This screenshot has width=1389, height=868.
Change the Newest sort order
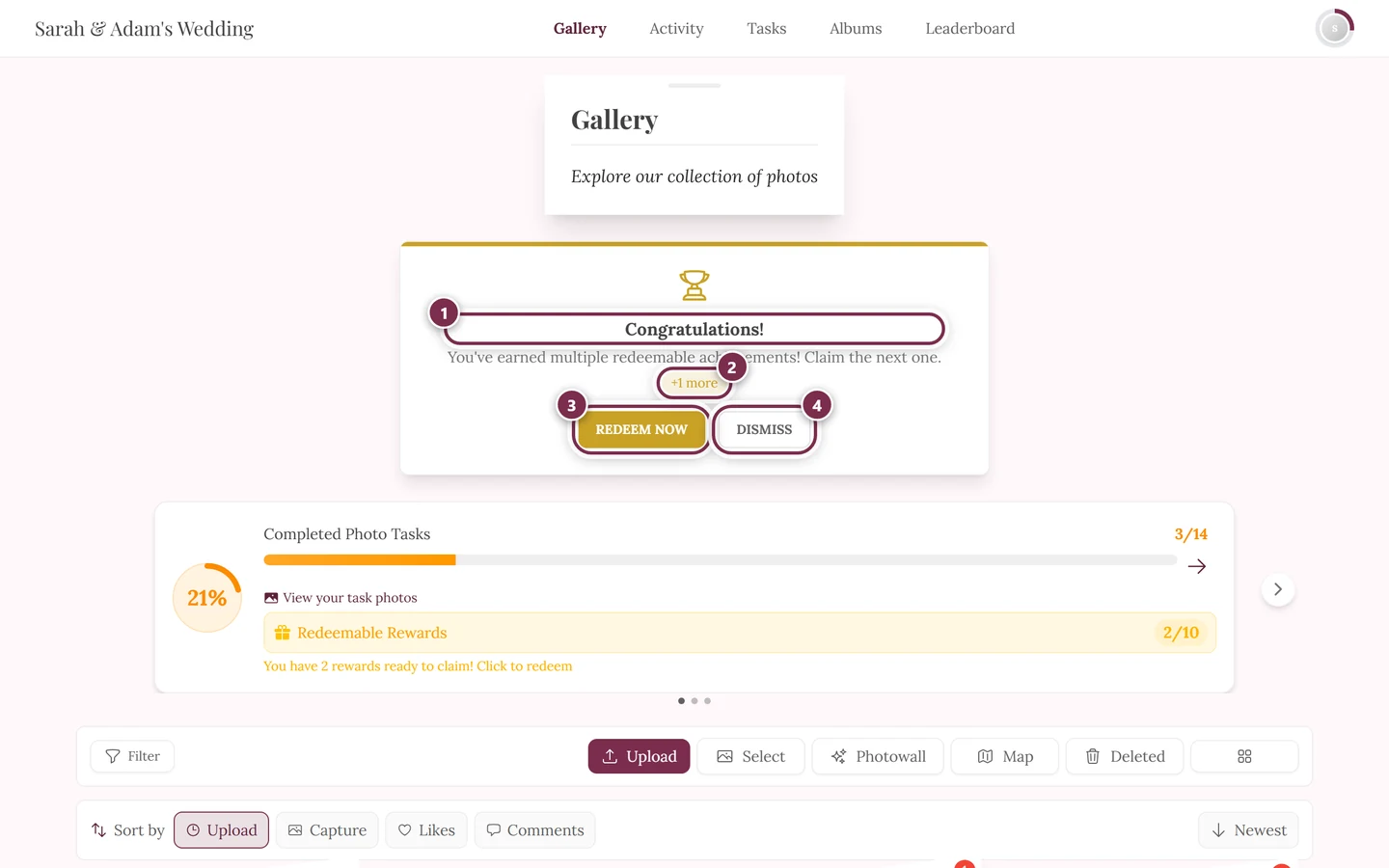click(1248, 829)
